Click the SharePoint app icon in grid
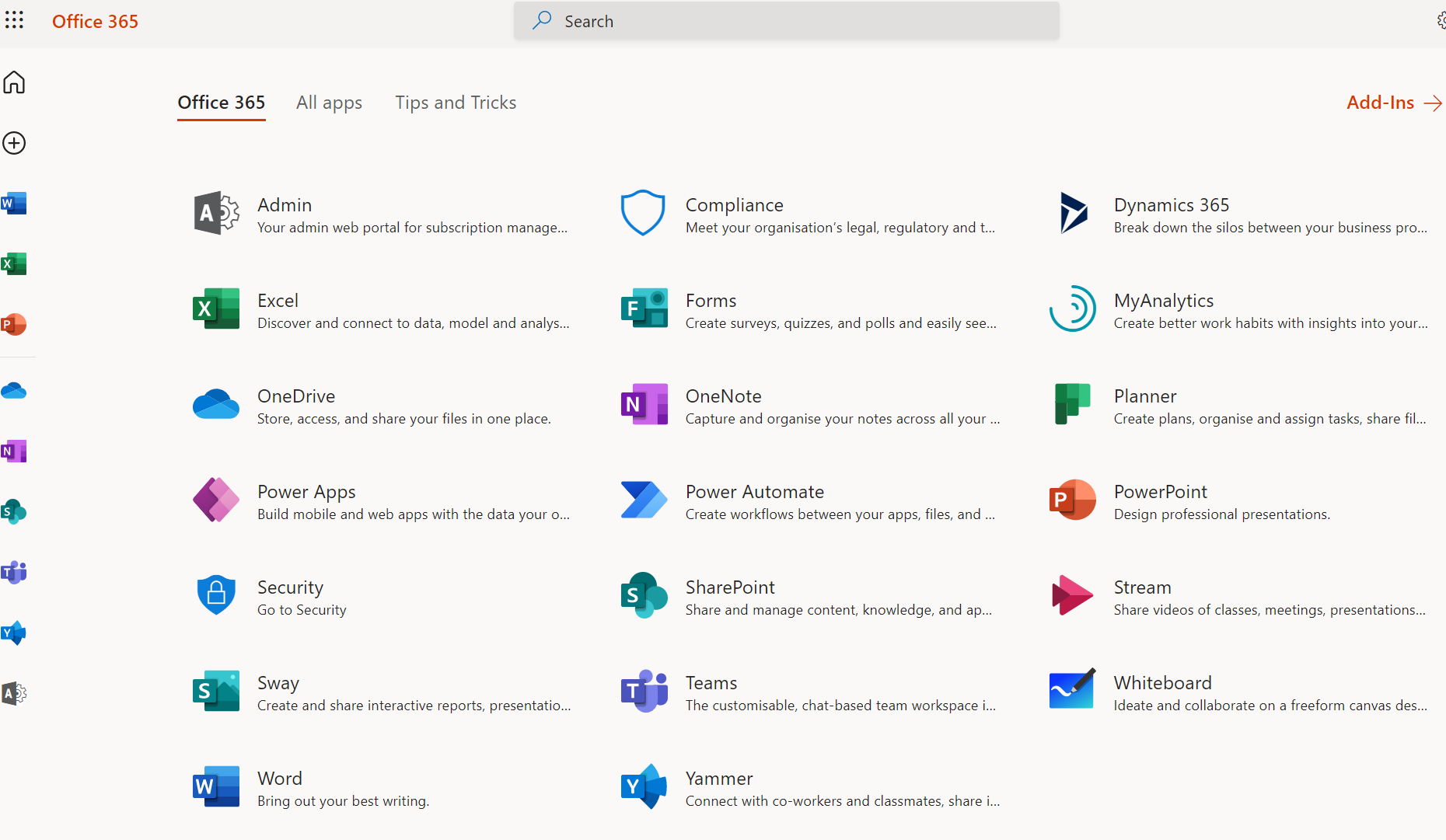1446x840 pixels. (644, 595)
